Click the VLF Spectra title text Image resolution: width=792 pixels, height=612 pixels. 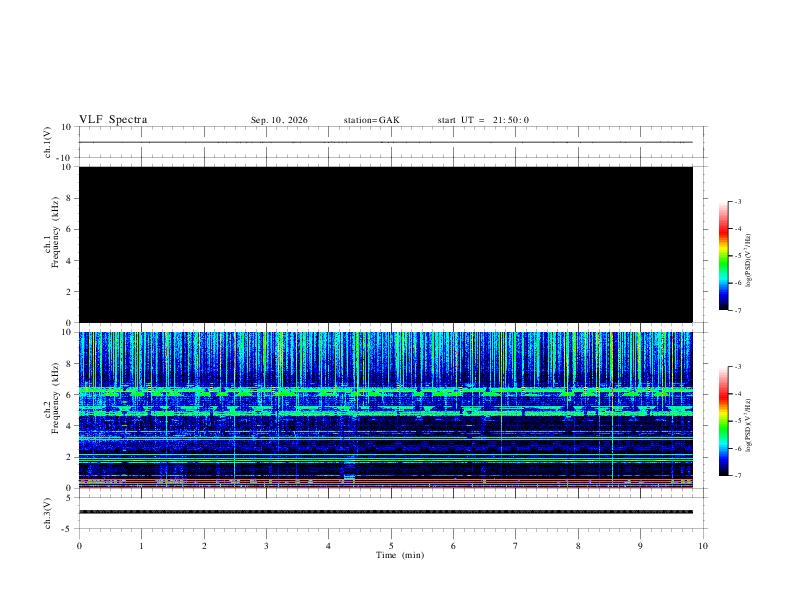point(113,120)
